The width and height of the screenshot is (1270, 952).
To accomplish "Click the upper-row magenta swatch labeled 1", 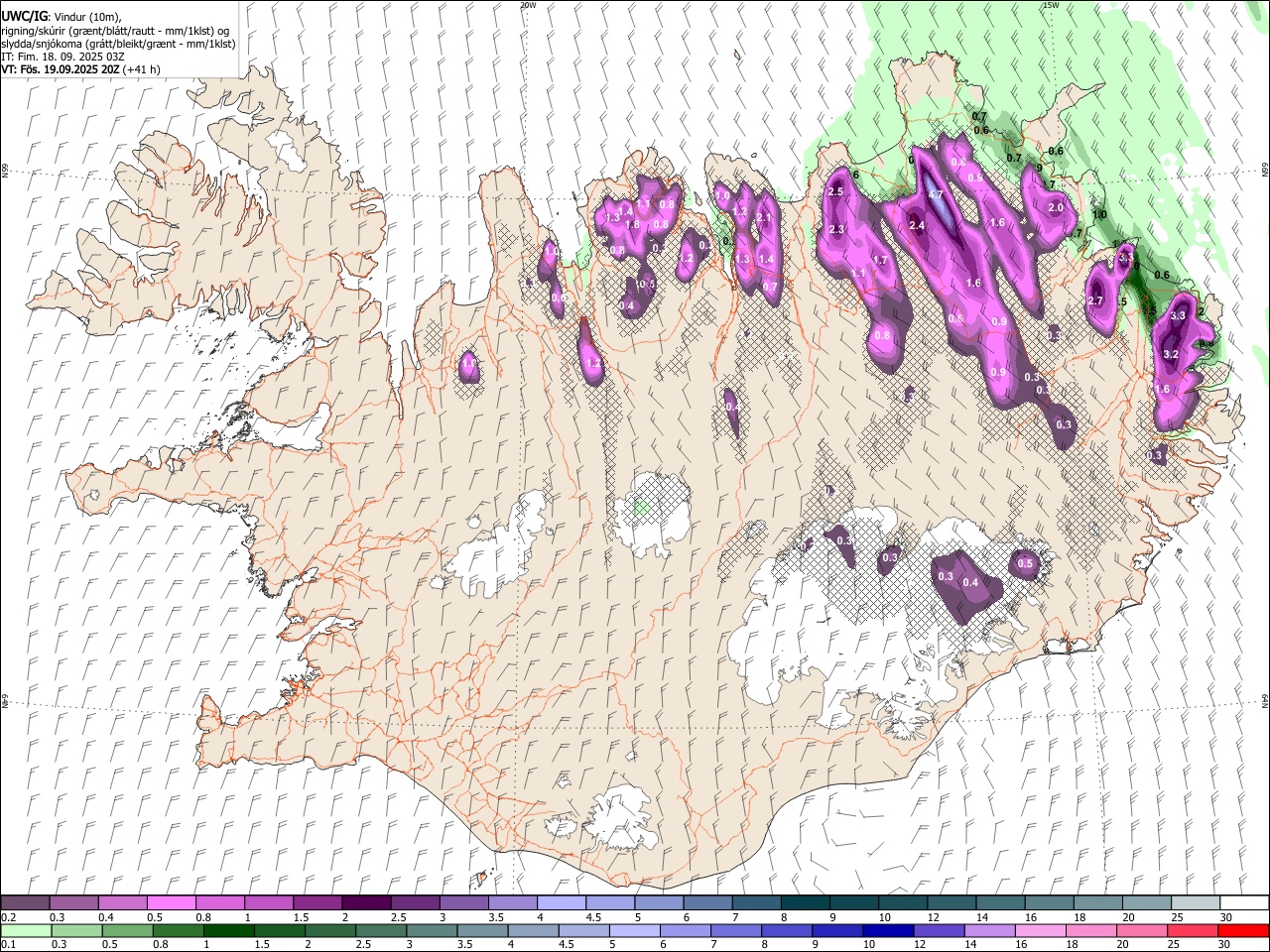I will (x=269, y=903).
